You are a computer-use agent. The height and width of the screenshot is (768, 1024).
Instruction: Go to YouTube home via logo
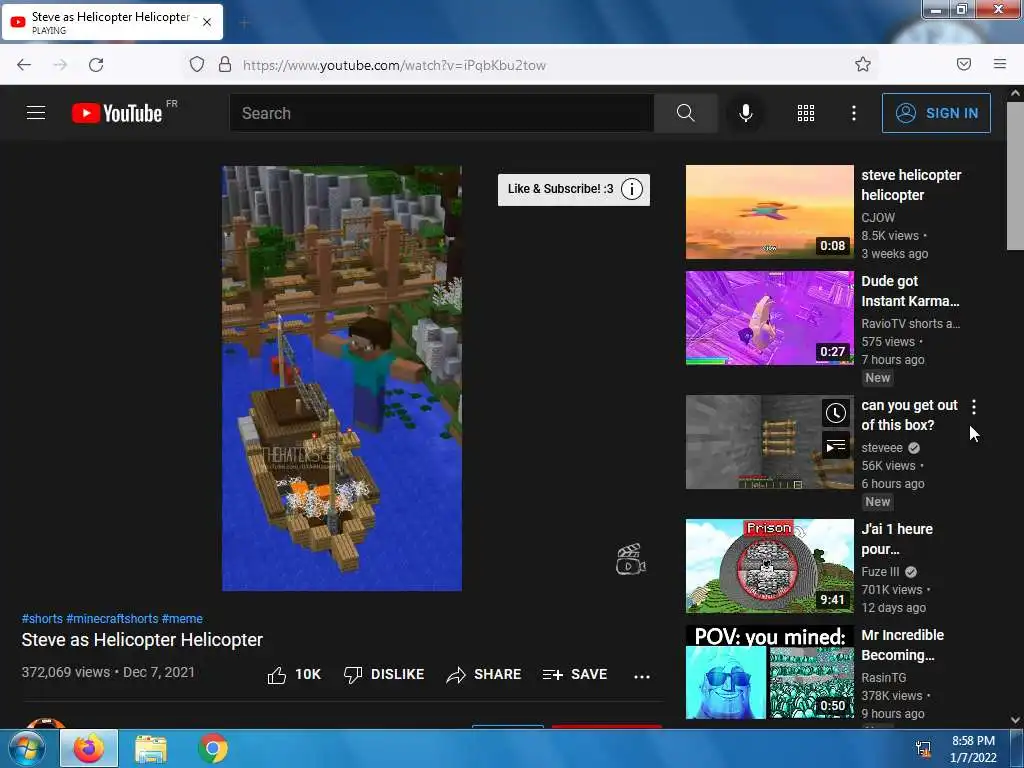pyautogui.click(x=117, y=113)
